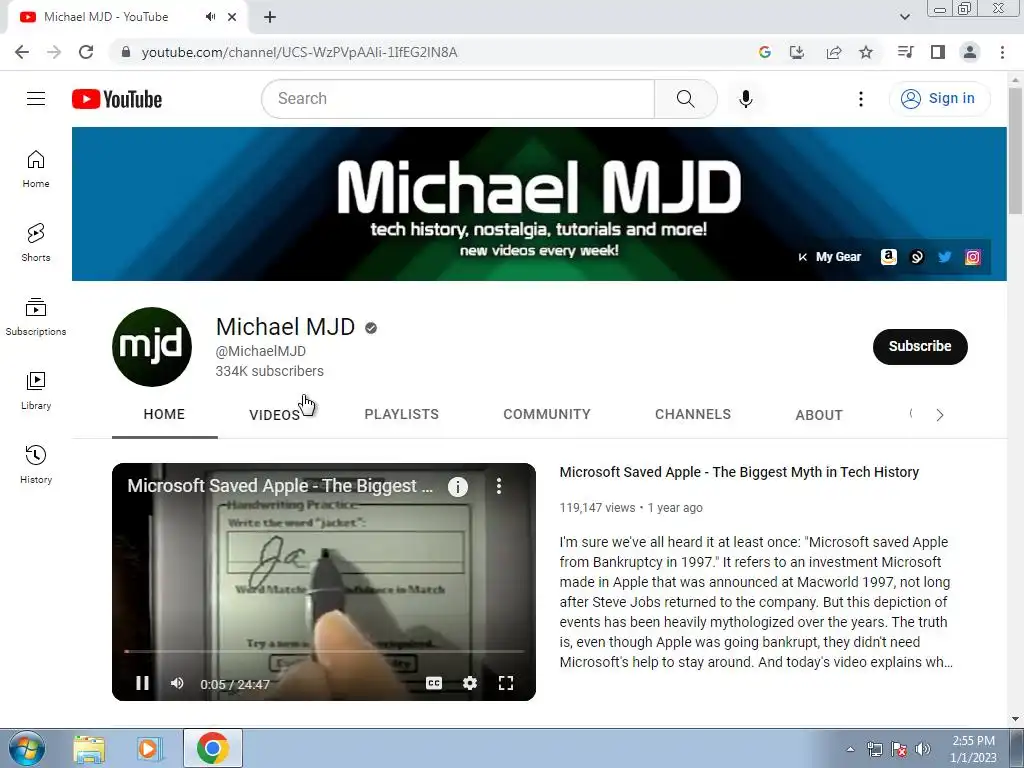Screen dimensions: 1024x768
Task: Switch to the PLAYLISTS tab
Action: click(402, 414)
